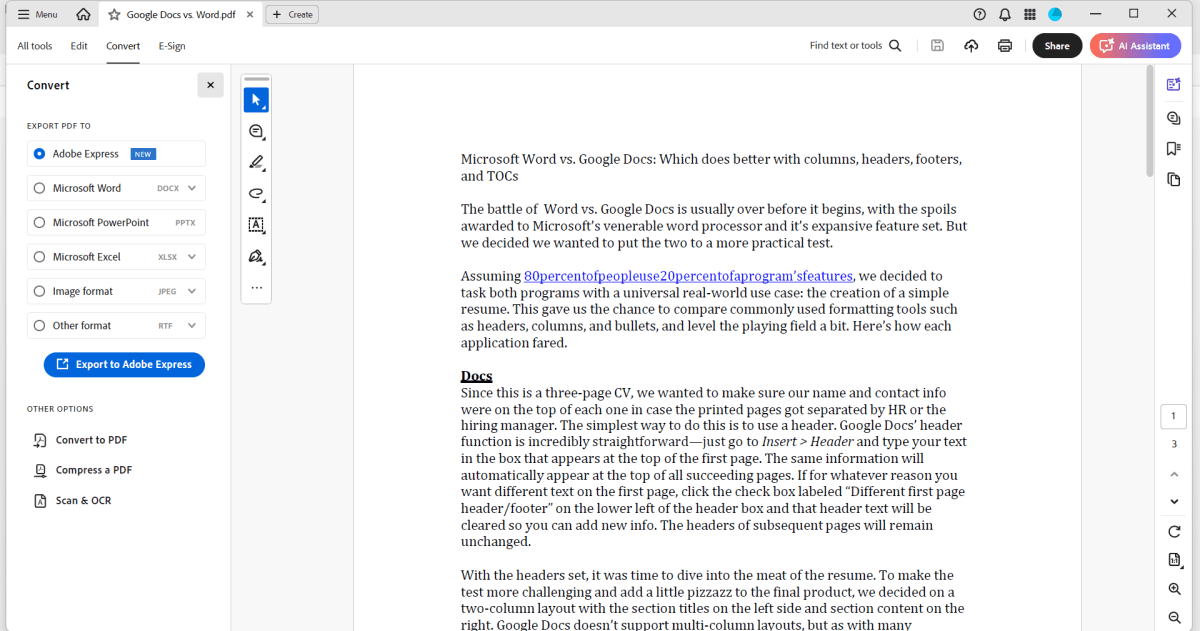Choose the Add text box tool

click(x=256, y=225)
